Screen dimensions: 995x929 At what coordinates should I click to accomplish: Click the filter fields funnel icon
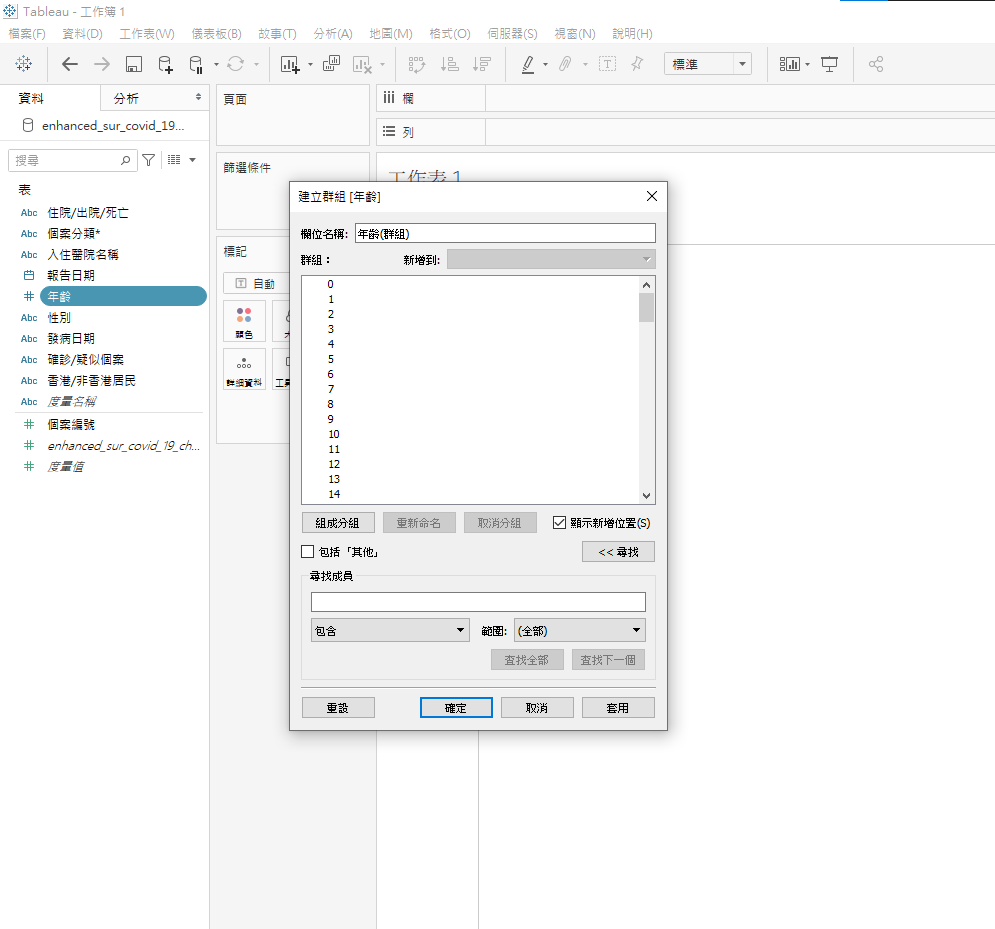148,160
